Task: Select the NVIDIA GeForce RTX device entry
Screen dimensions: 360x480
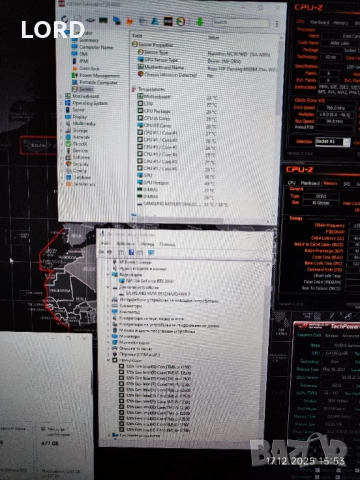Action: (x=147, y=281)
